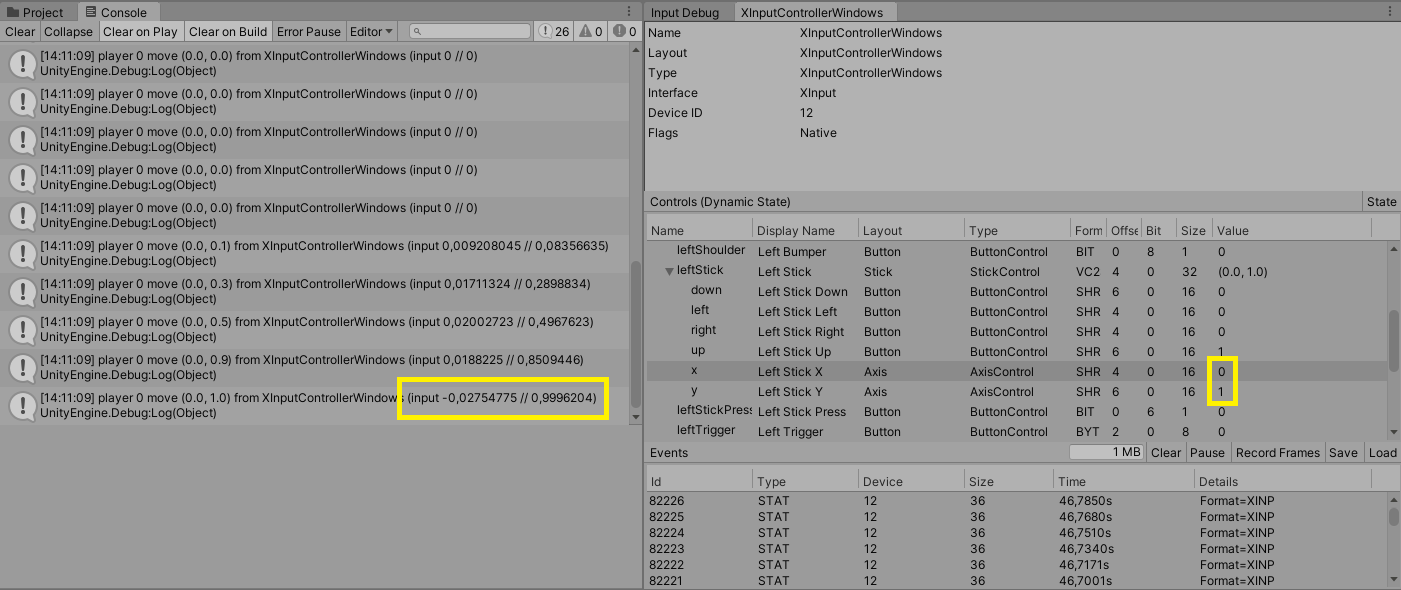
Task: Enable Error Pause
Action: pyautogui.click(x=308, y=31)
